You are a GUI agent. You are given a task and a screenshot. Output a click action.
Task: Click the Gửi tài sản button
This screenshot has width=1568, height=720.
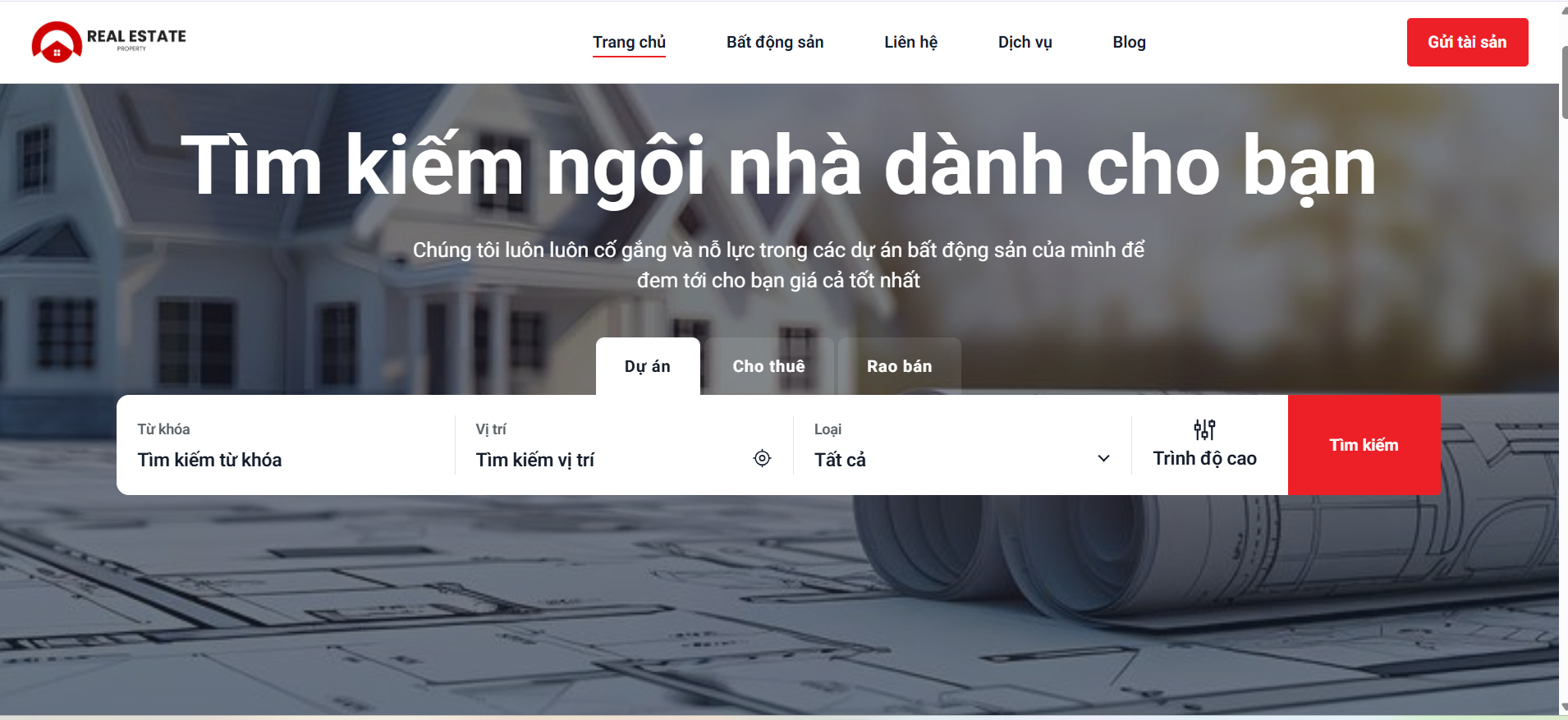[x=1467, y=42]
